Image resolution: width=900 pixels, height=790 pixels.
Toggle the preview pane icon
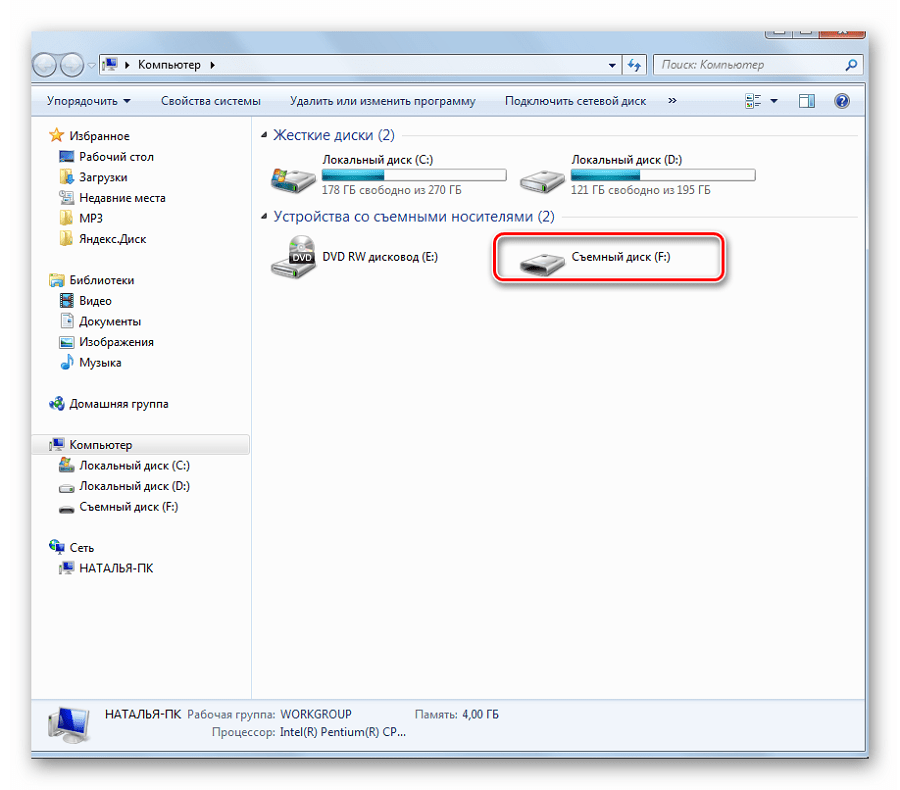[806, 101]
